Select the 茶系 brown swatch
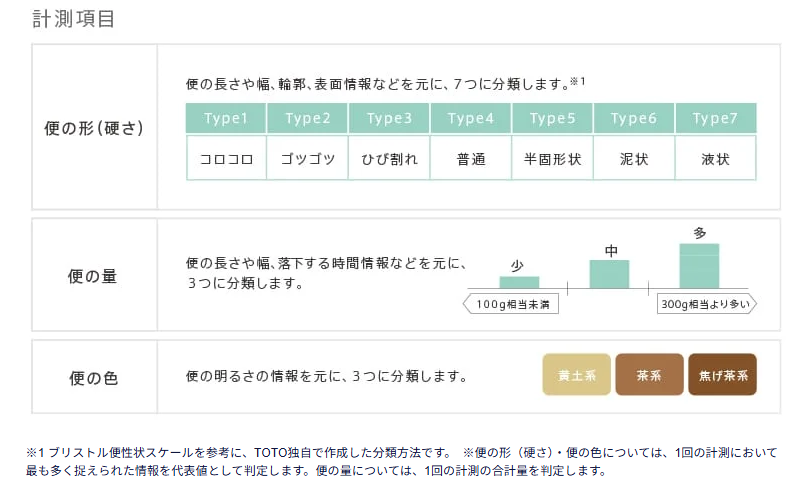The height and width of the screenshot is (489, 805). 649,374
